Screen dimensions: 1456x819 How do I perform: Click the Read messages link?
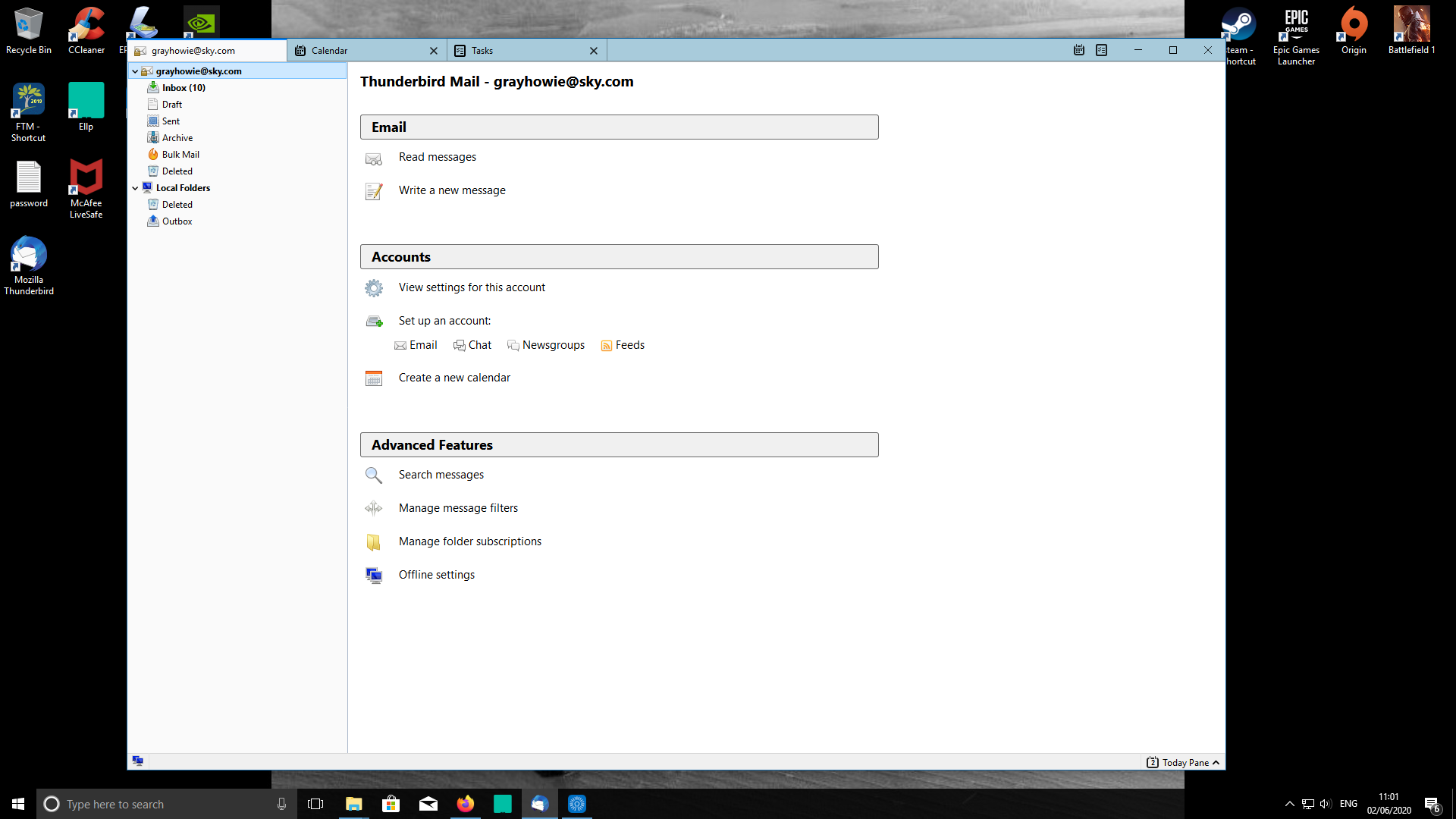[437, 157]
